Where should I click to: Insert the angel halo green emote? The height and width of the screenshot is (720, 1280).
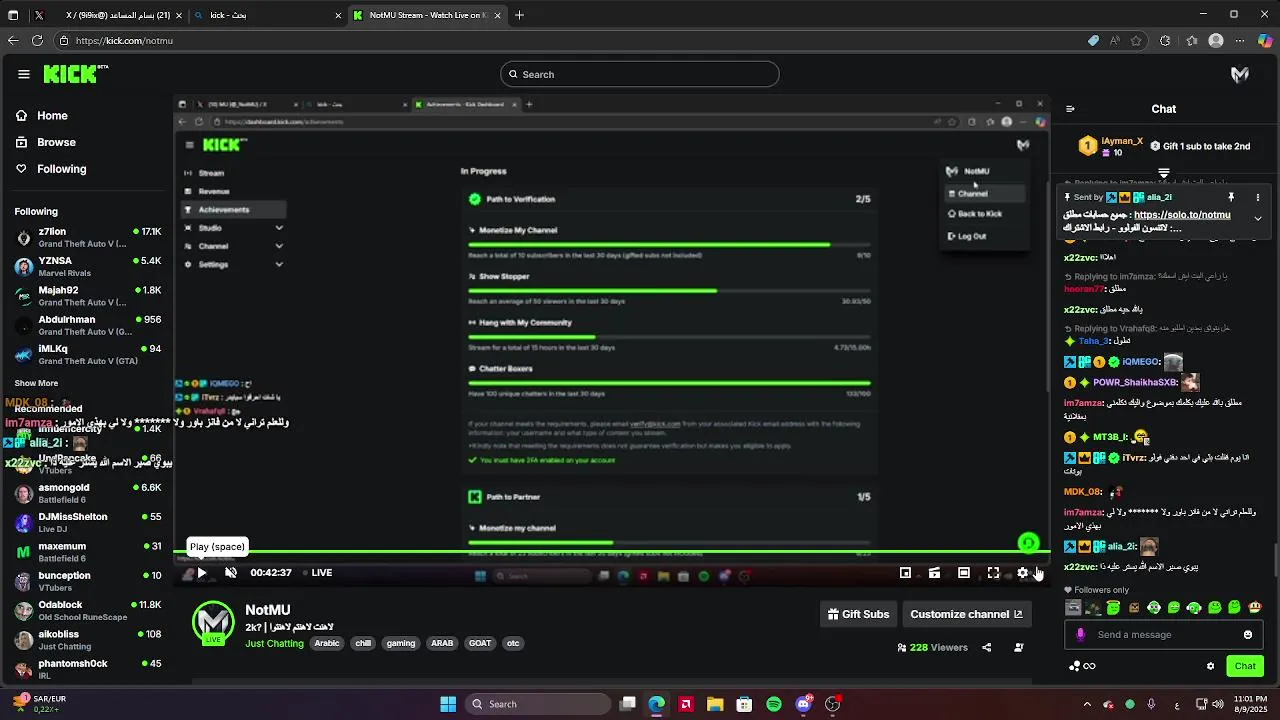click(x=1113, y=607)
